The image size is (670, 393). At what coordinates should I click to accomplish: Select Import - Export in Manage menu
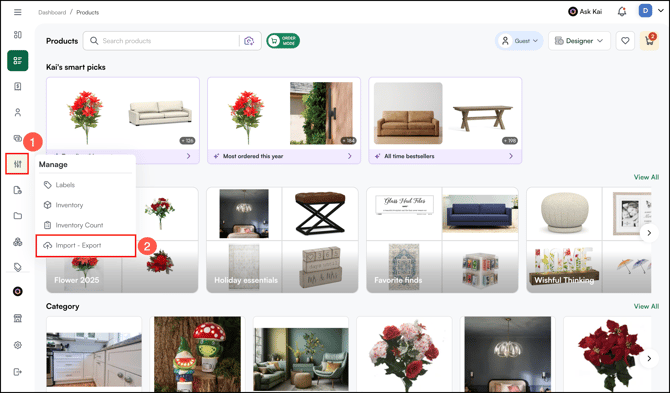pyautogui.click(x=86, y=246)
